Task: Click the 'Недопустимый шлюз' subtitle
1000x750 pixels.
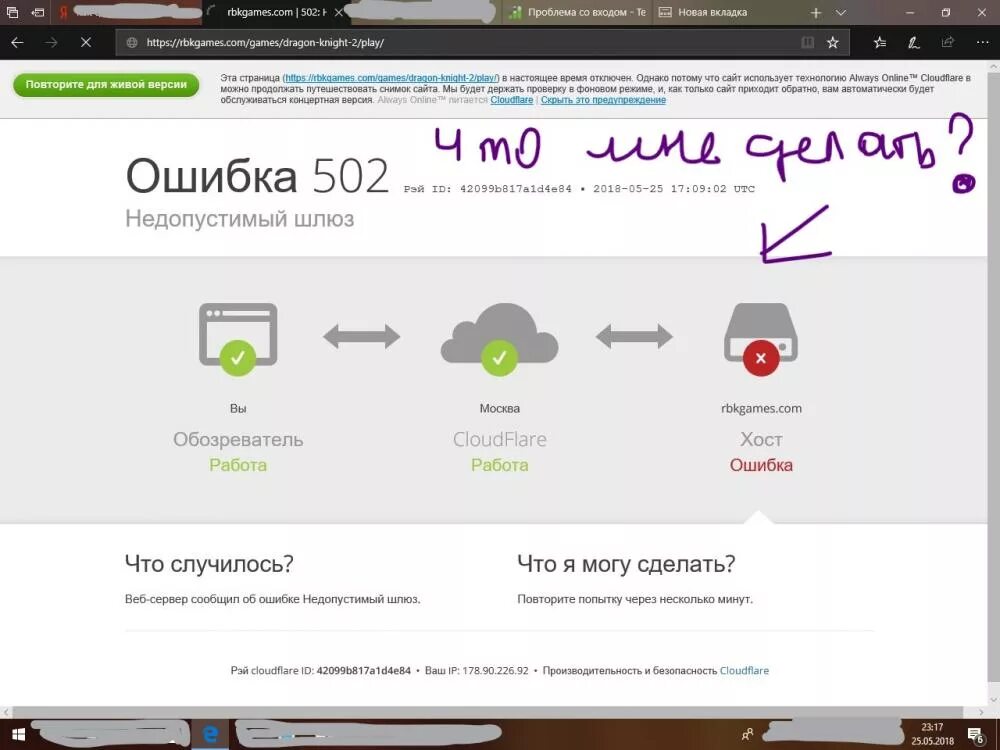Action: tap(239, 219)
